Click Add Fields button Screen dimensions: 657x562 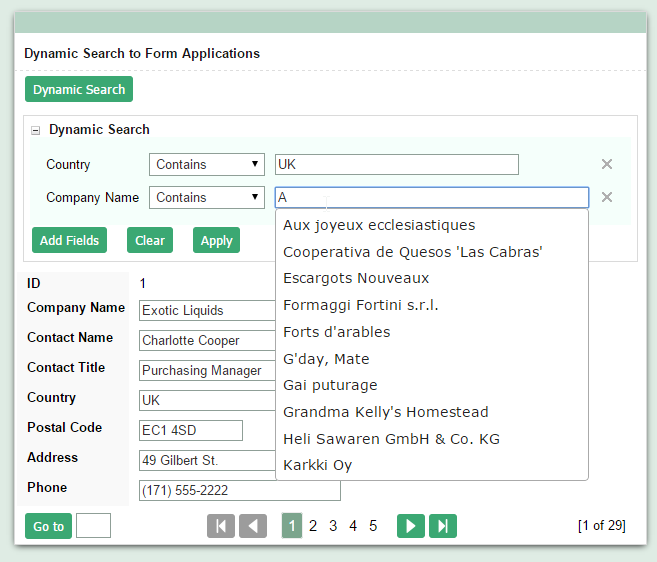click(x=70, y=240)
